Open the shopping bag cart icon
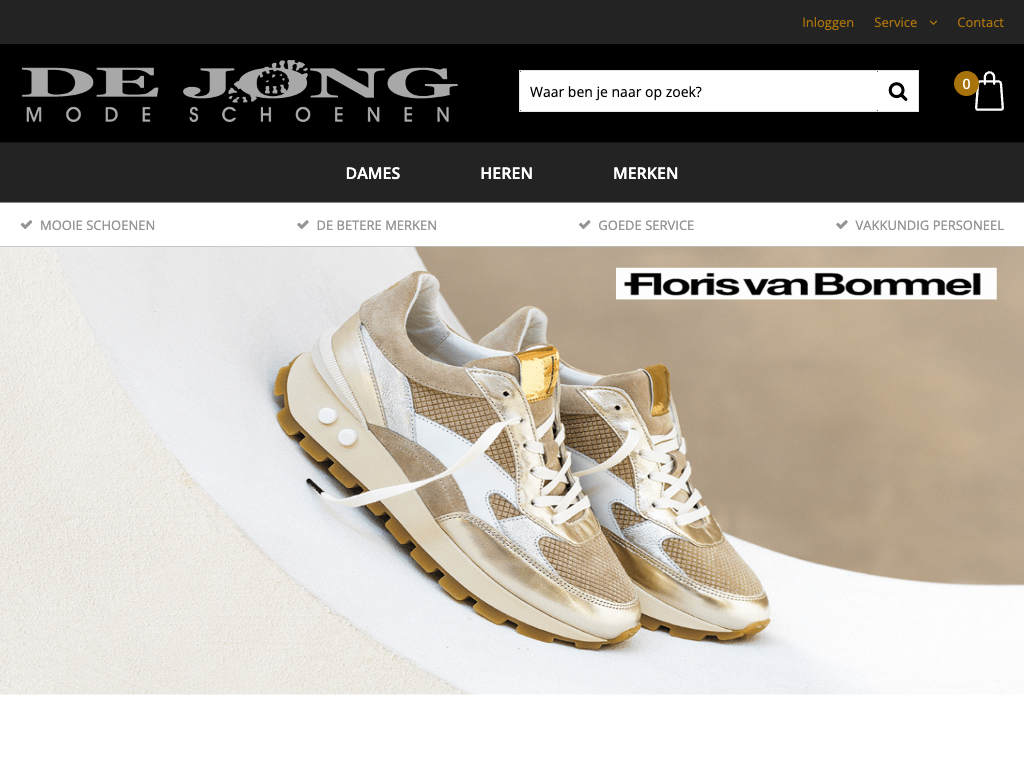Image resolution: width=1024 pixels, height=768 pixels. [x=989, y=91]
